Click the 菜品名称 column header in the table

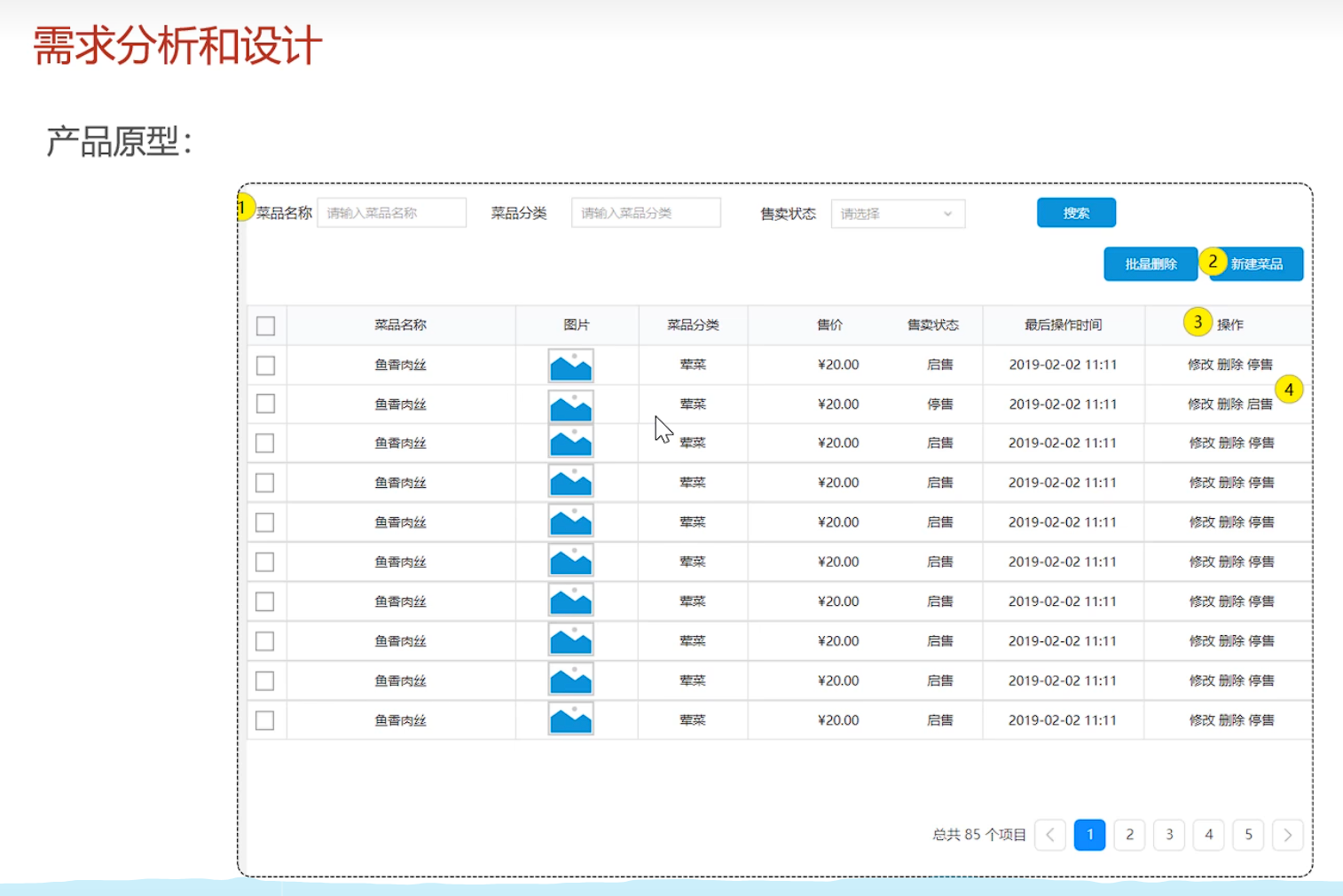coord(400,325)
